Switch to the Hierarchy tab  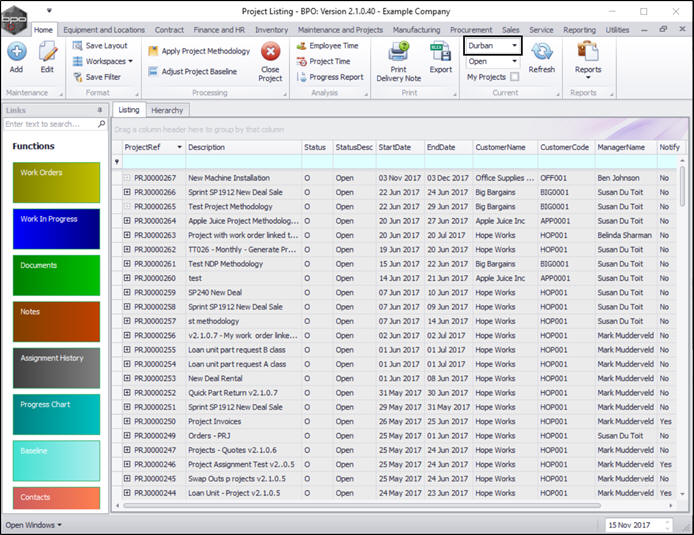(x=167, y=110)
